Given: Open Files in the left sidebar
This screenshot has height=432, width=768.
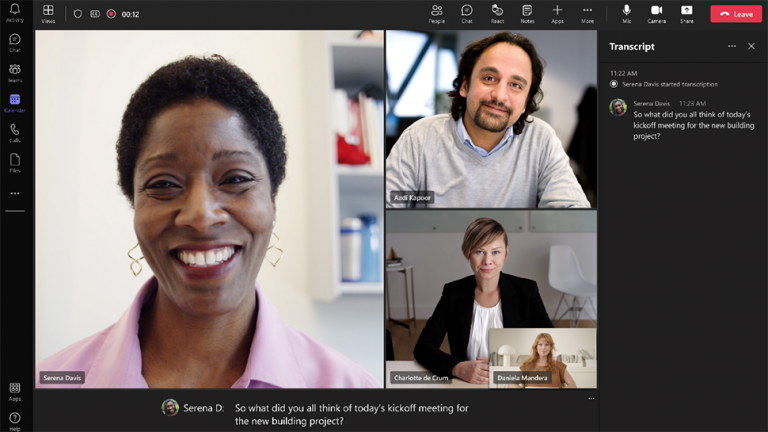Looking at the screenshot, I should tap(14, 162).
